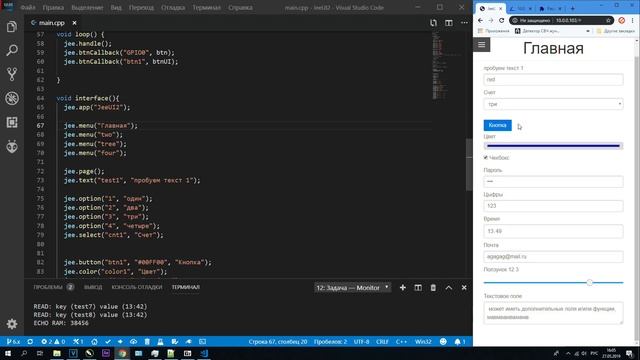Click the feedback smiley in the status bar
Screen dimensions: 640x360
click(443, 342)
